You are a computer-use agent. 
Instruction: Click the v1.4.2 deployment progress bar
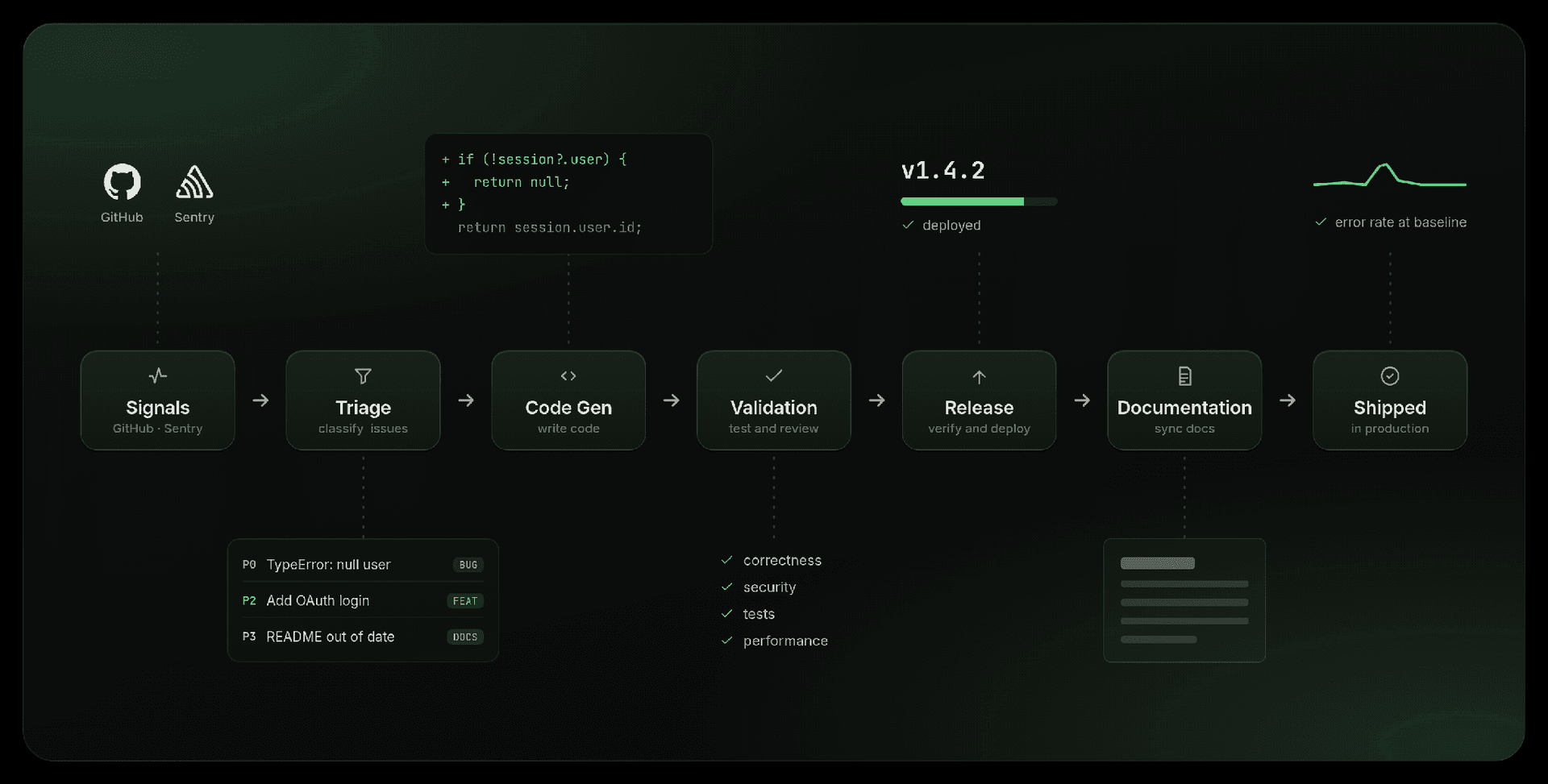click(x=979, y=201)
